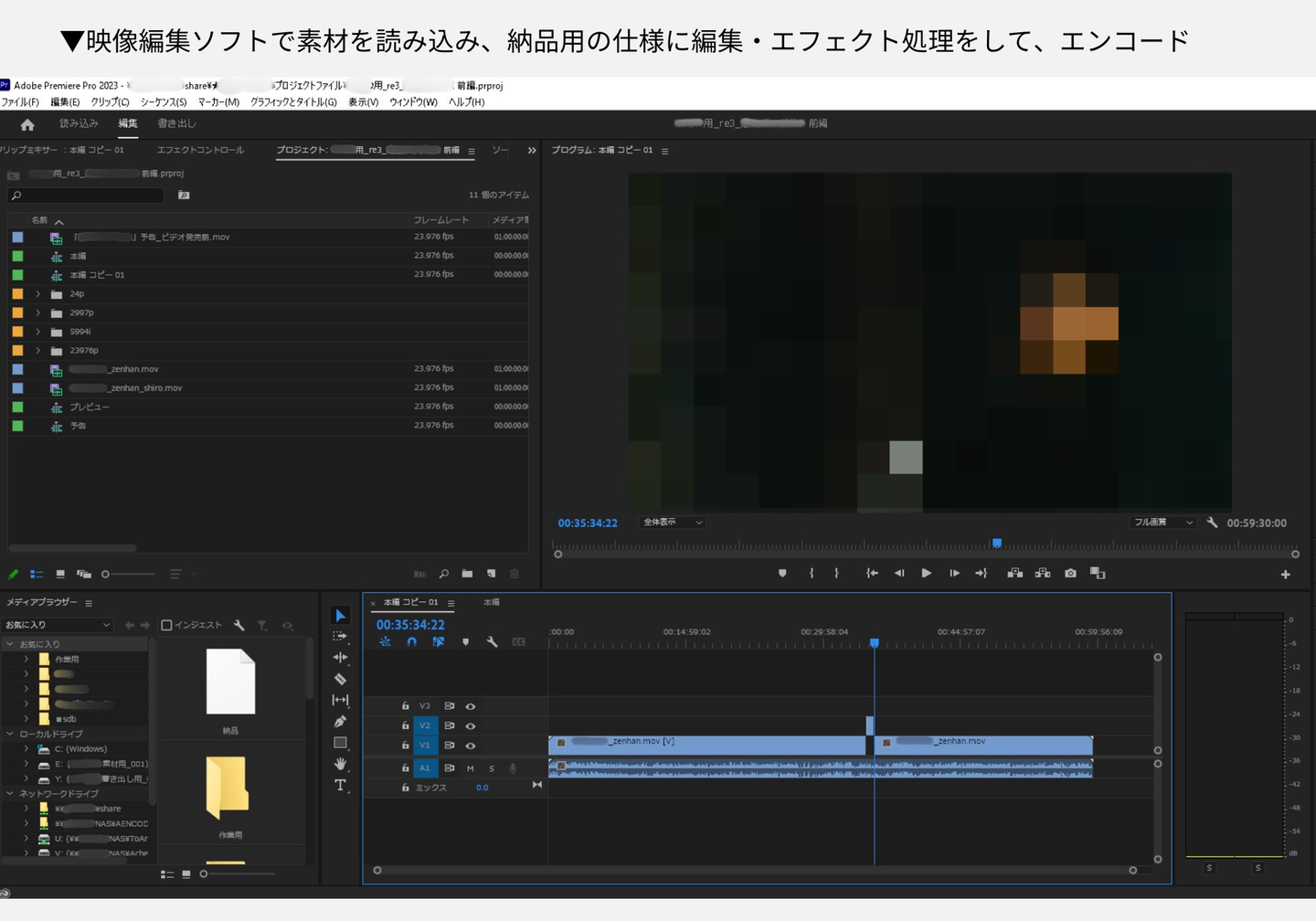Select the Pen tool
Viewport: 1316px width, 921px height.
pos(340,722)
